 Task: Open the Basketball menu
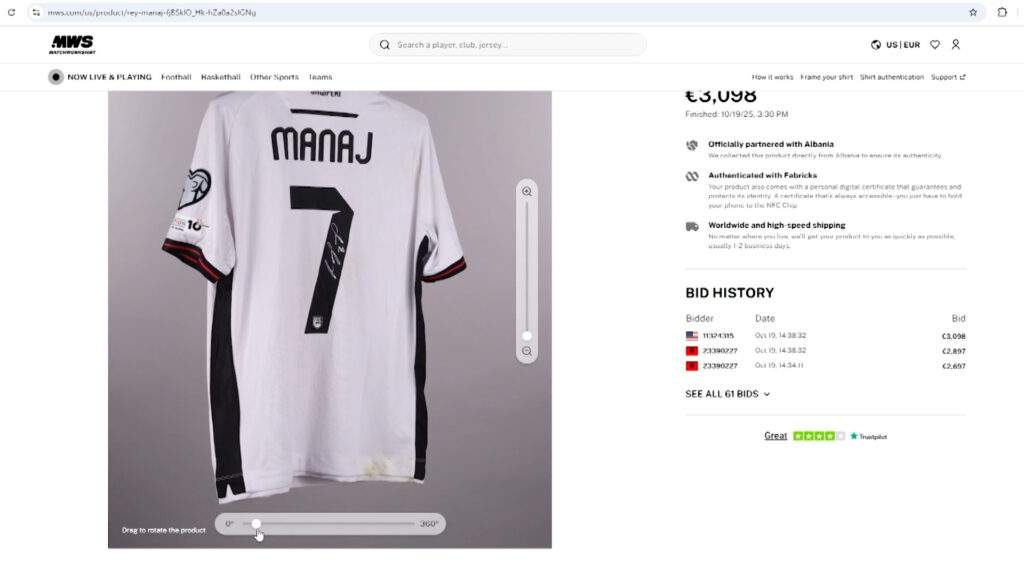point(220,77)
